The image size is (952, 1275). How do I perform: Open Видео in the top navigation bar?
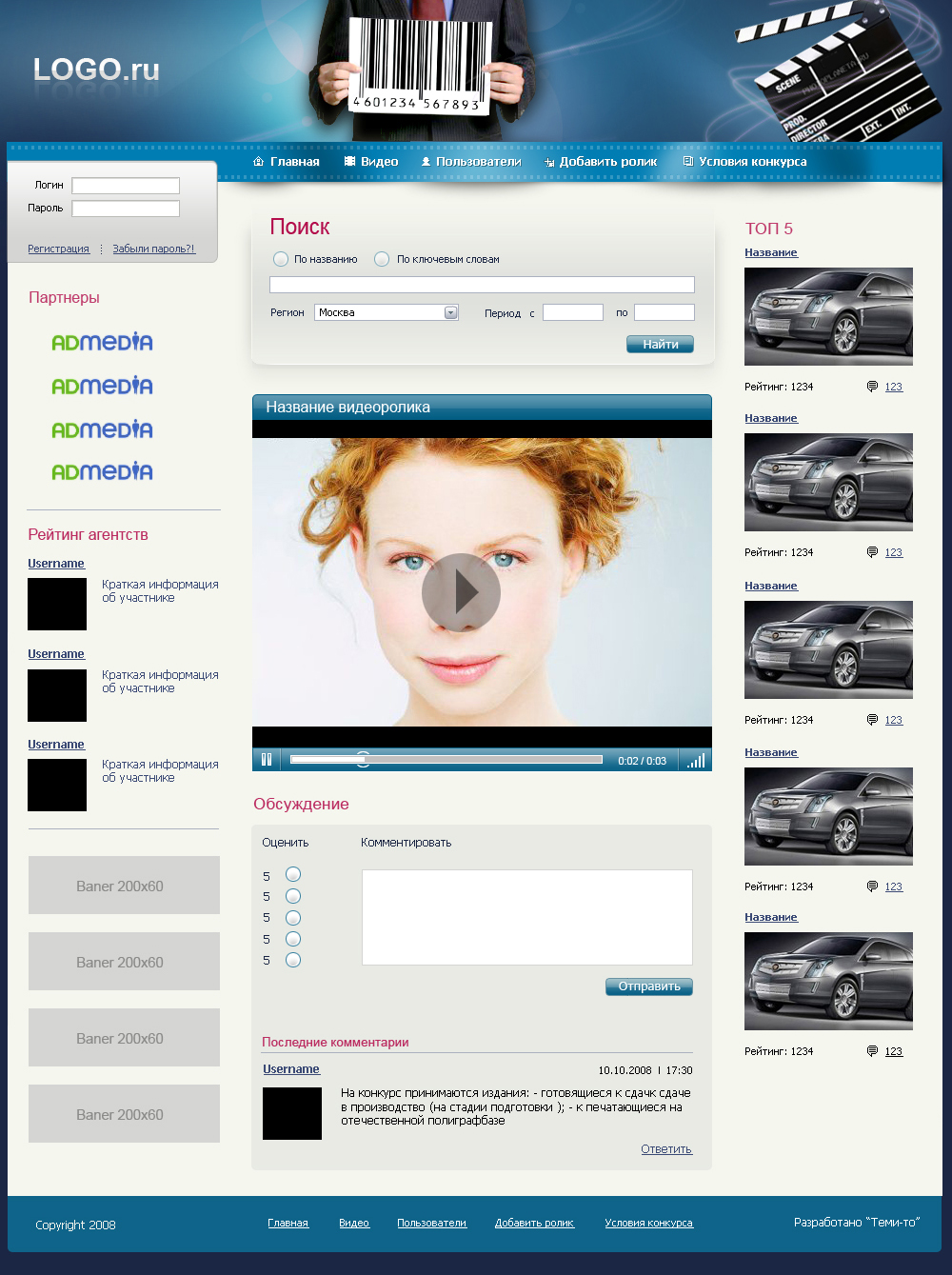click(x=380, y=162)
